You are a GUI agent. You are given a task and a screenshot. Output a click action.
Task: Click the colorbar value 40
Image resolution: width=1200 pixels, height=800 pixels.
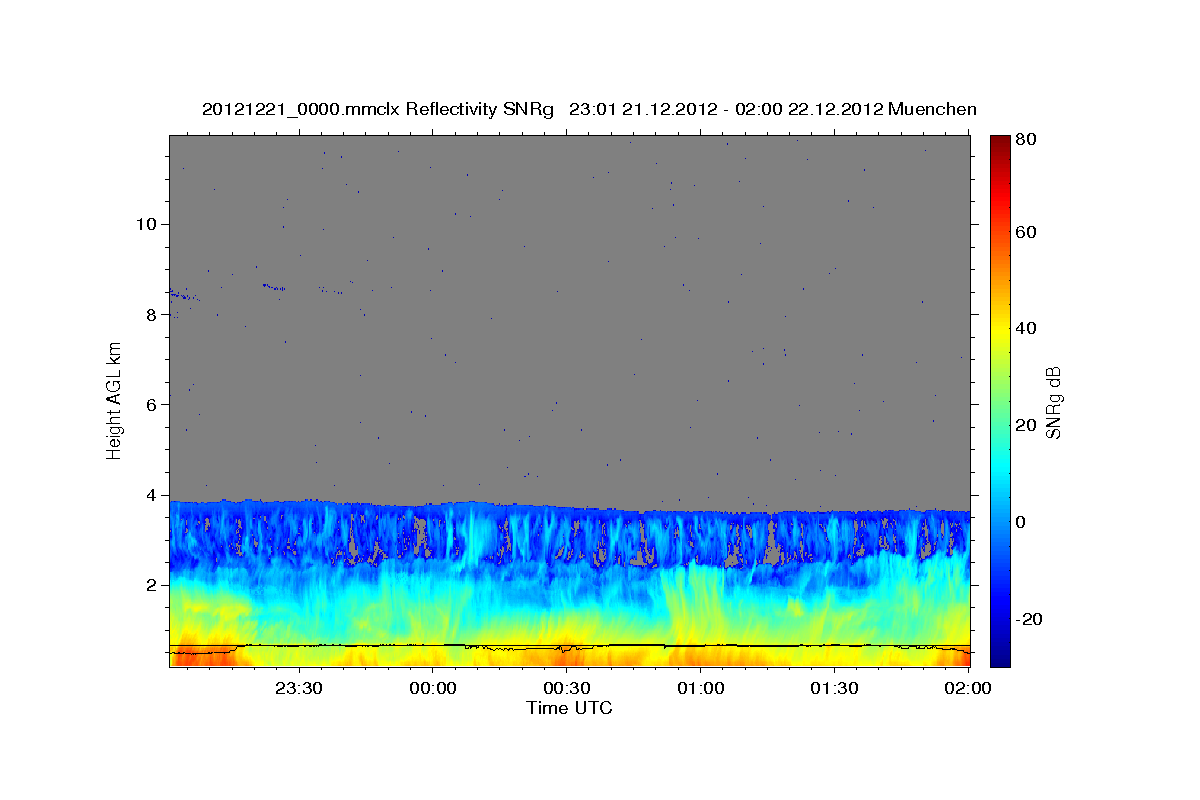pyautogui.click(x=1026, y=328)
